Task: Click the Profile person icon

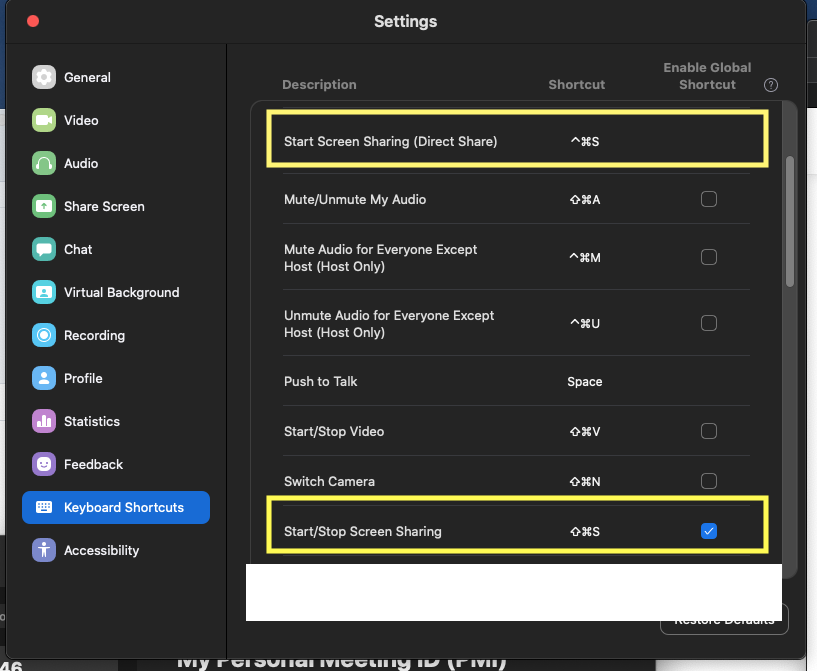Action: 44,378
